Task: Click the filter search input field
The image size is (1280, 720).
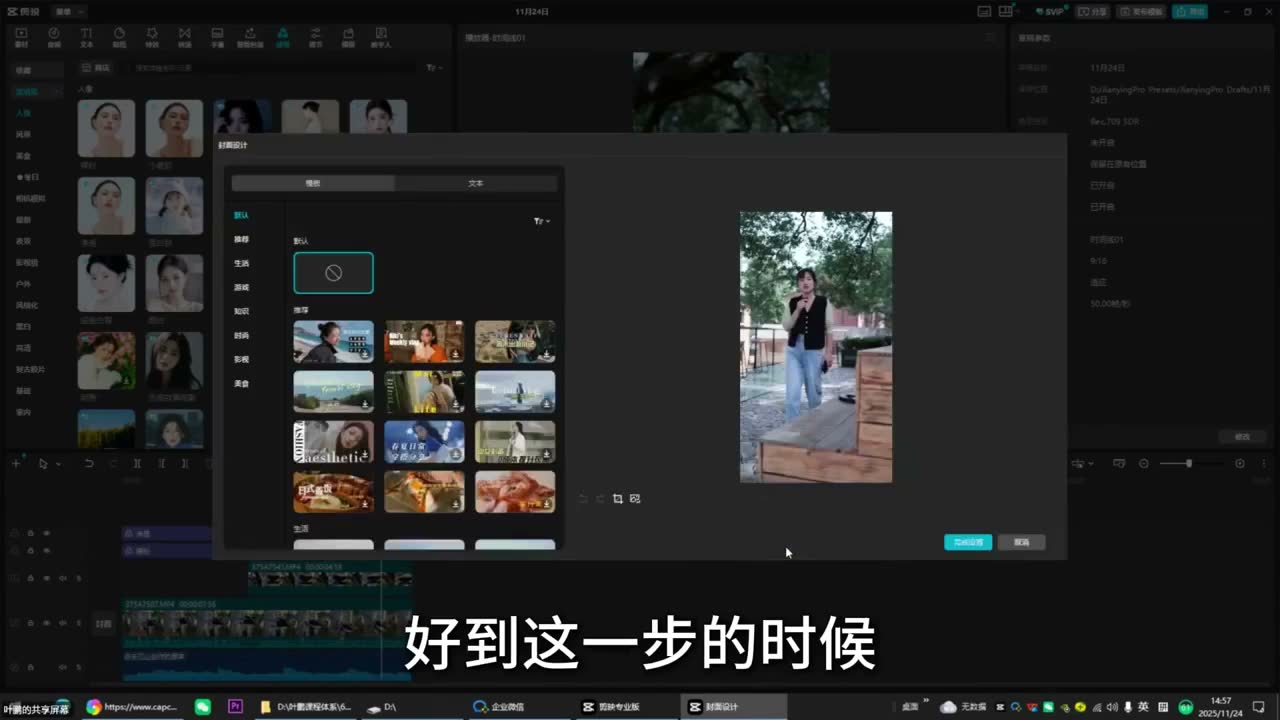Action: pyautogui.click(x=270, y=68)
